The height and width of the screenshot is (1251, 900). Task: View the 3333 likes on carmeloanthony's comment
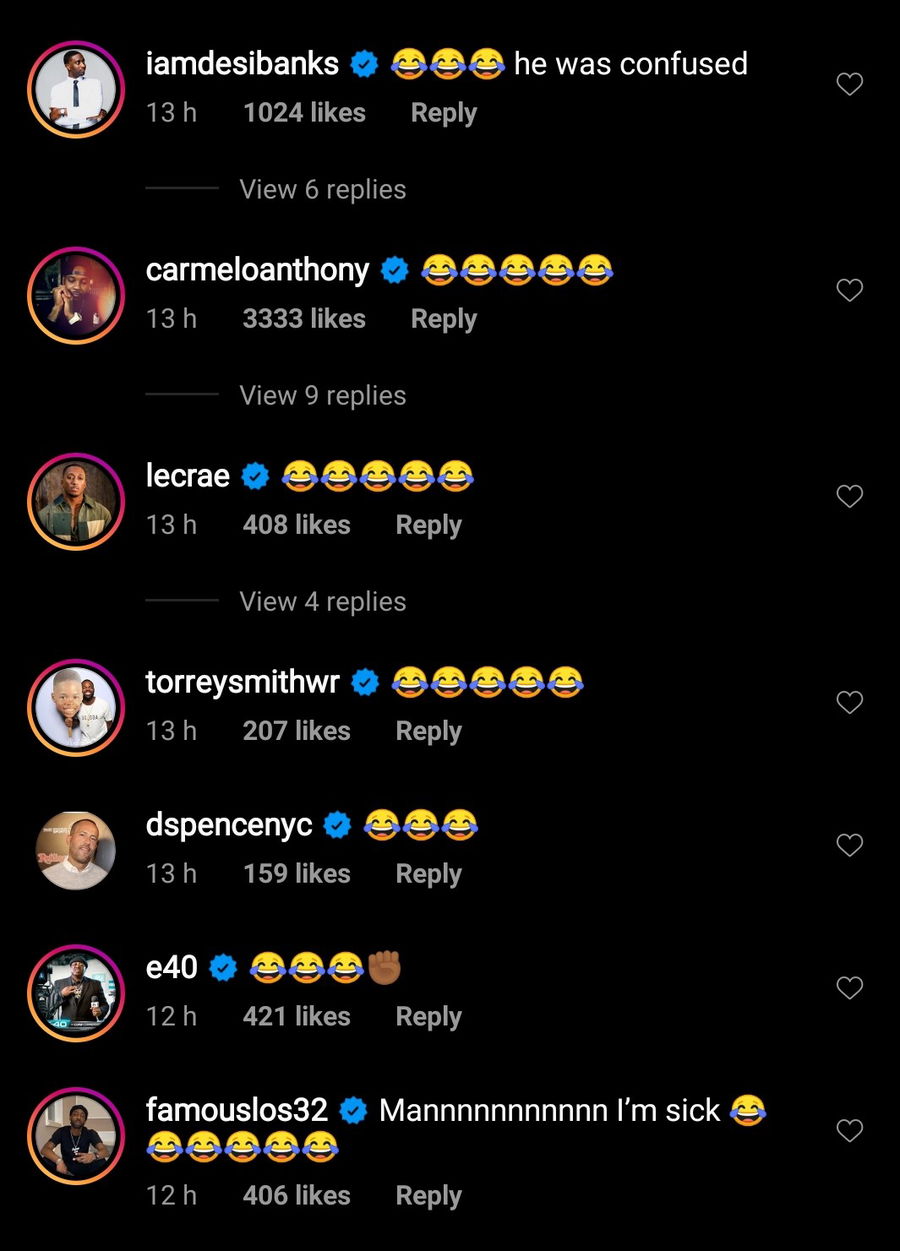pyautogui.click(x=304, y=320)
